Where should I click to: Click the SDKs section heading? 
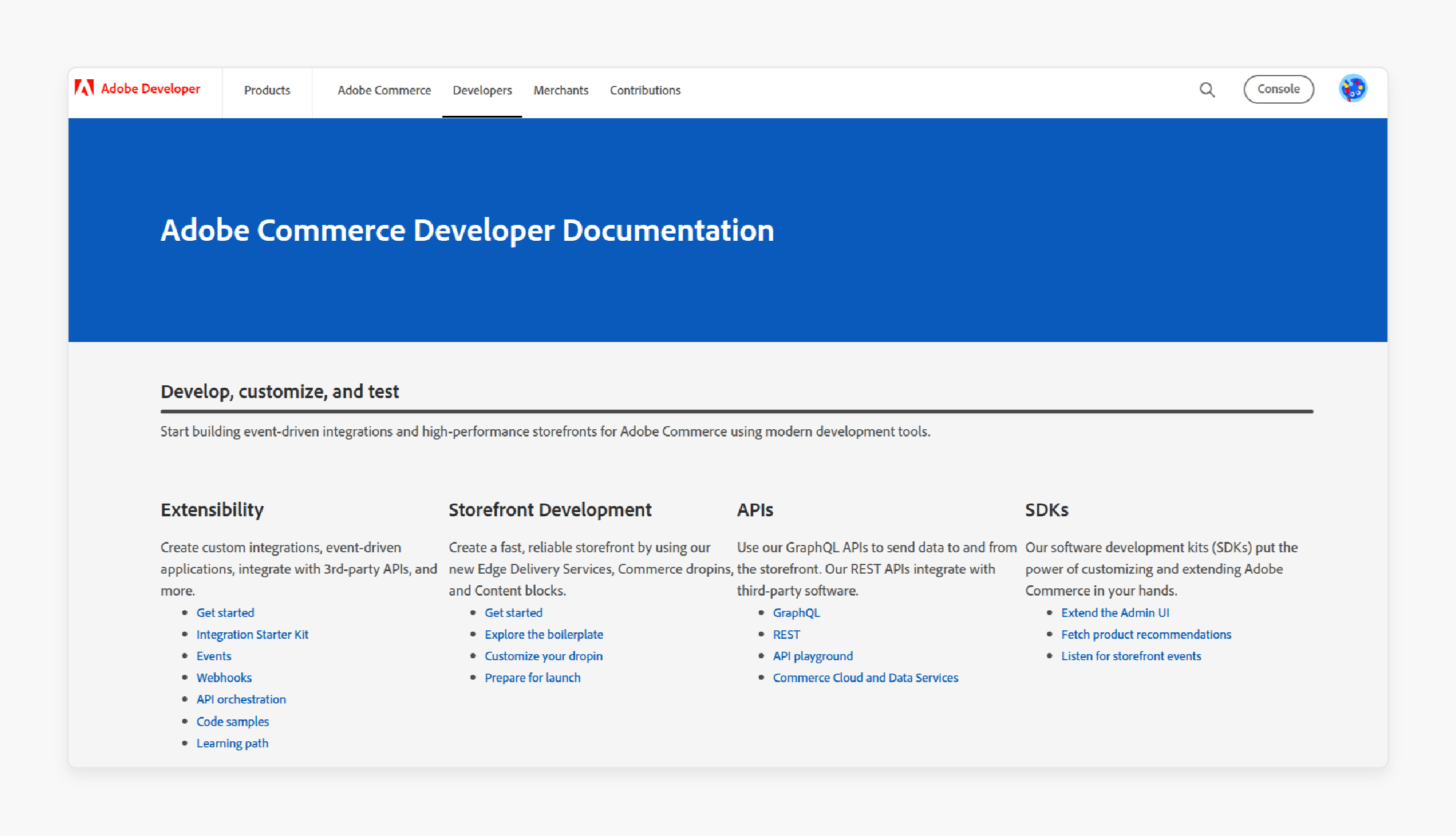1046,510
